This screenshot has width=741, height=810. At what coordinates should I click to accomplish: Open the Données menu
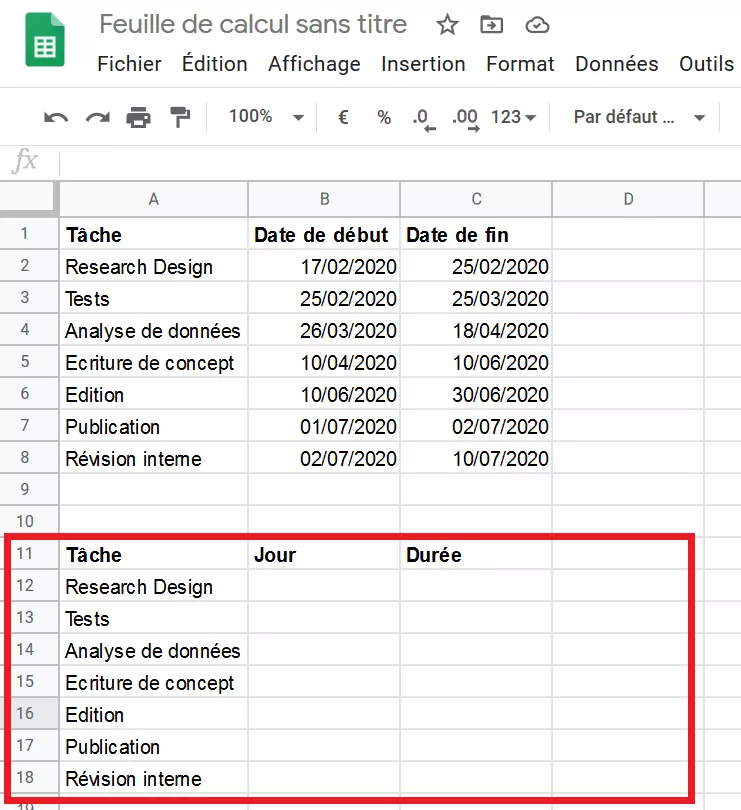[616, 64]
